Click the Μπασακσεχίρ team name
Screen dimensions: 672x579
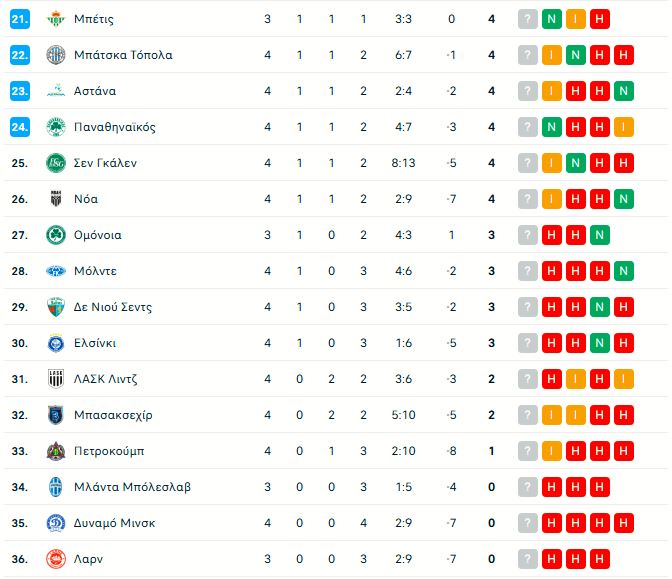[x=113, y=415]
